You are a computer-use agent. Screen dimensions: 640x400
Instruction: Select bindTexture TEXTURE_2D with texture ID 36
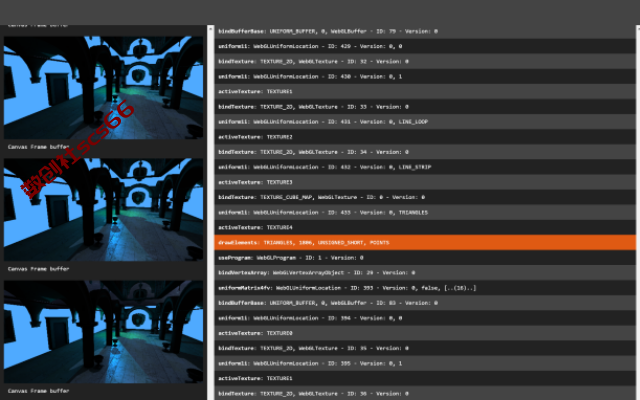click(x=425, y=393)
